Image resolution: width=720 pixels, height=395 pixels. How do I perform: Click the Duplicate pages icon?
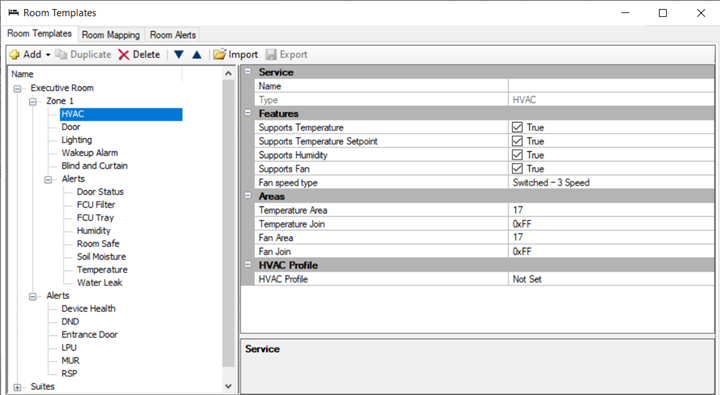click(61, 55)
